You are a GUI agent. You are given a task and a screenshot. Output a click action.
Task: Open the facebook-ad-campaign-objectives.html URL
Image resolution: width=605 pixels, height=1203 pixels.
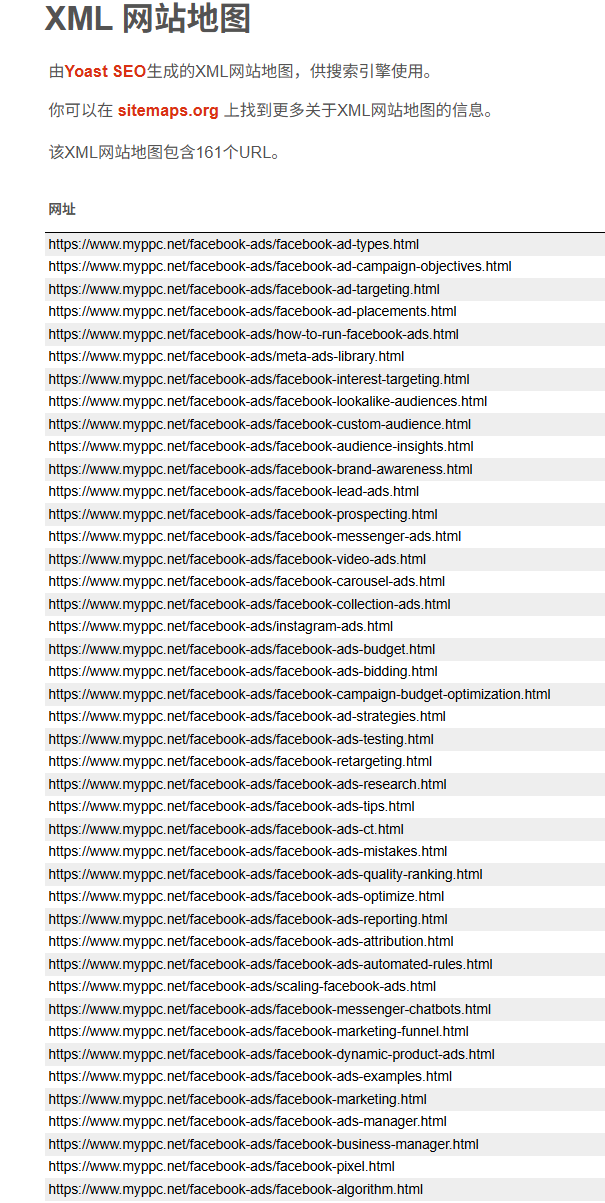pos(280,266)
